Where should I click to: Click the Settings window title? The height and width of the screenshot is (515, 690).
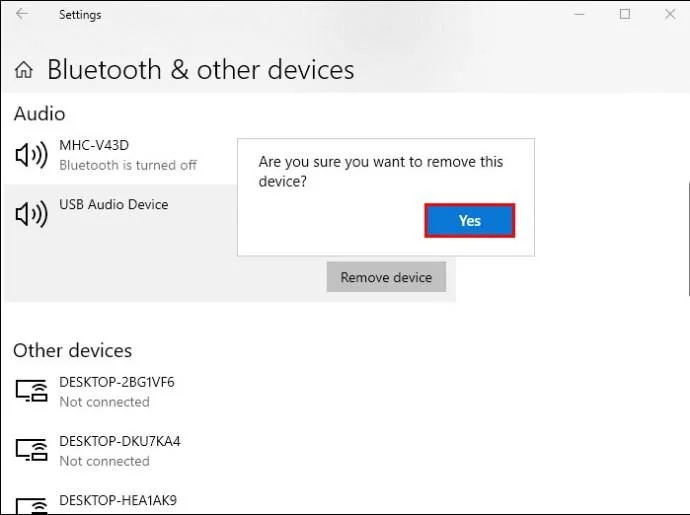[80, 15]
